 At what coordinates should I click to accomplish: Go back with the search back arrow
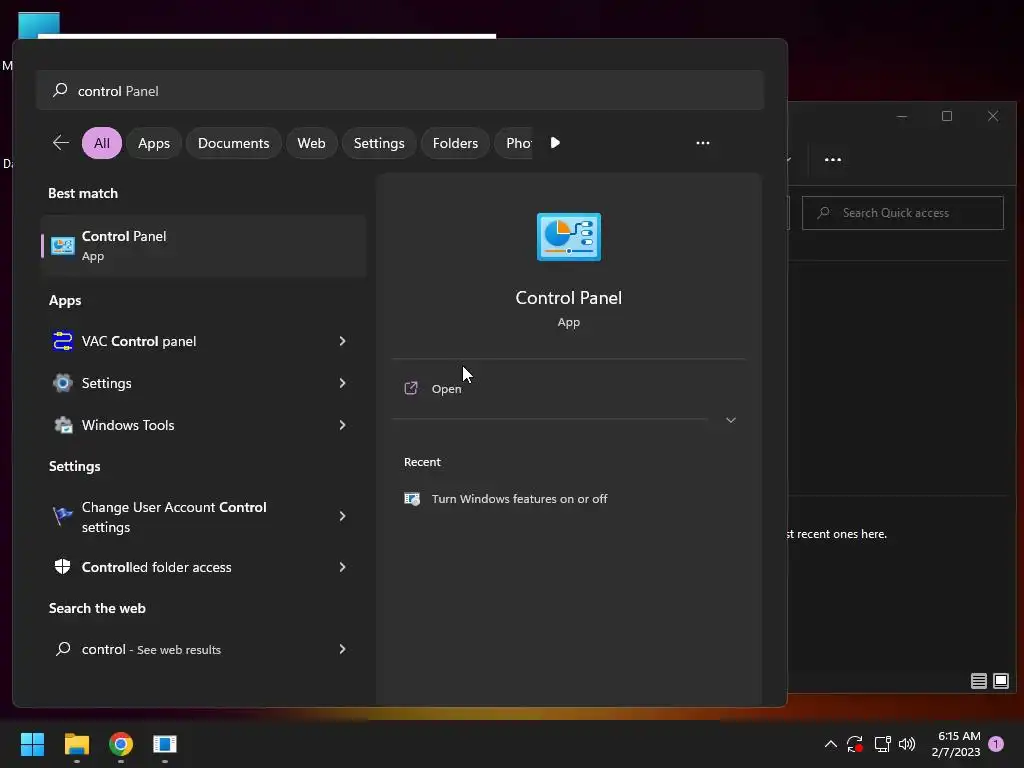tap(61, 143)
